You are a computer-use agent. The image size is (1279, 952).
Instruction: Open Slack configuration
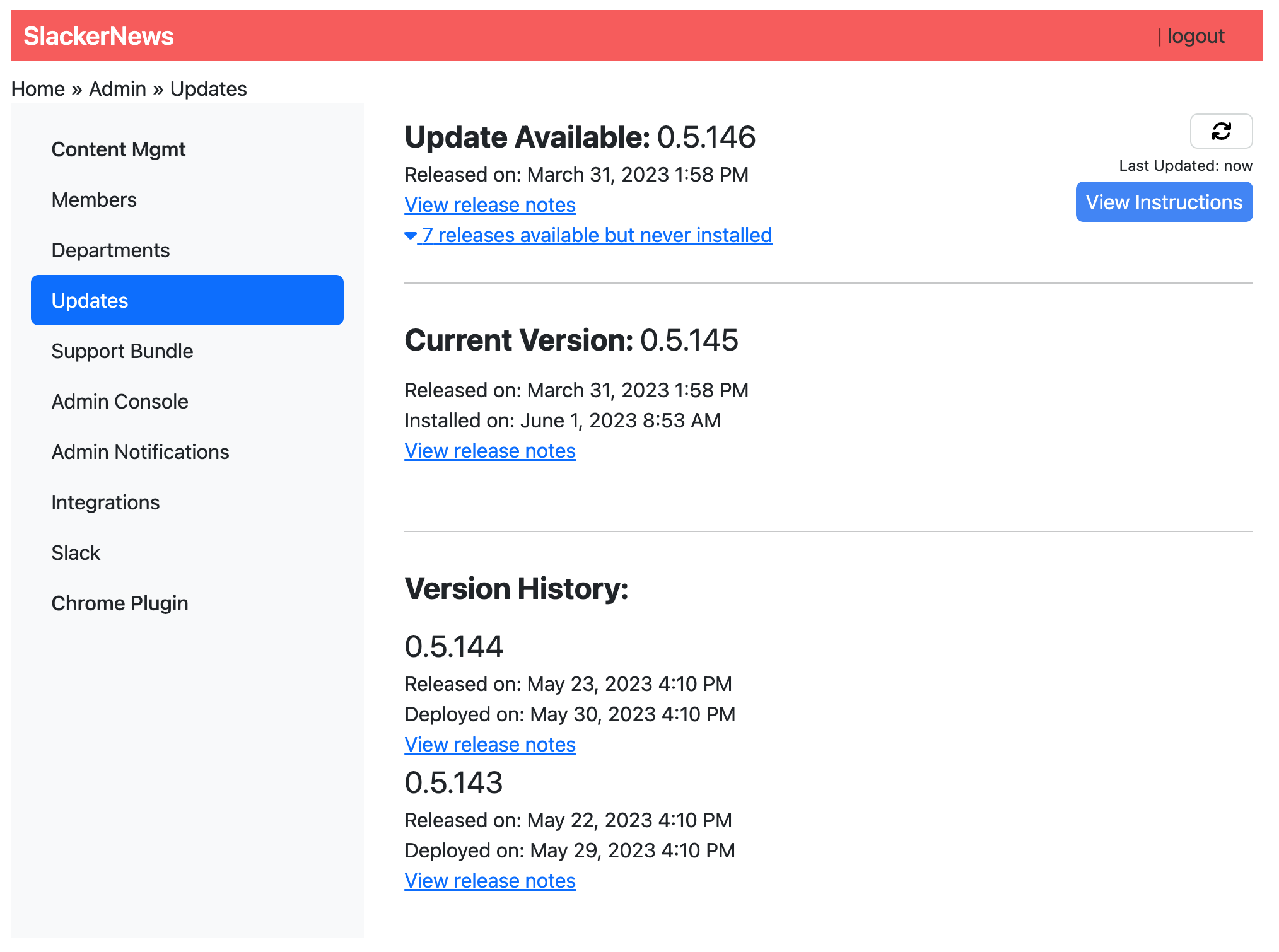point(76,552)
